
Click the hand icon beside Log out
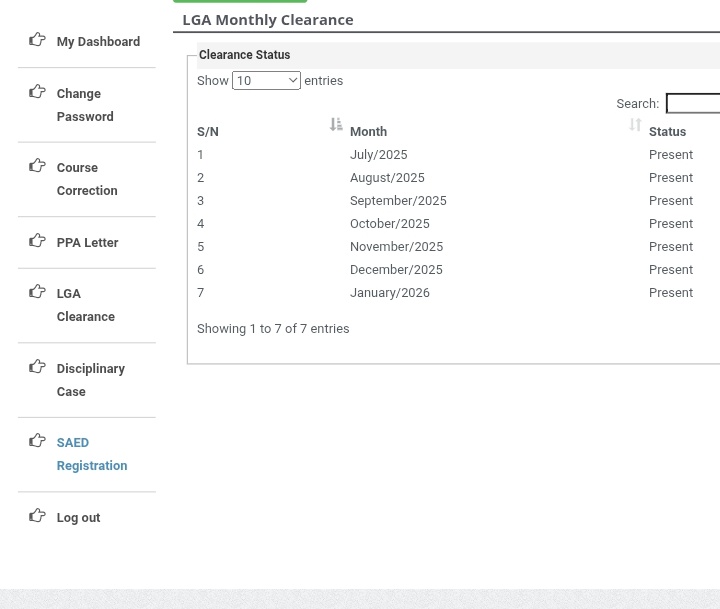click(37, 516)
